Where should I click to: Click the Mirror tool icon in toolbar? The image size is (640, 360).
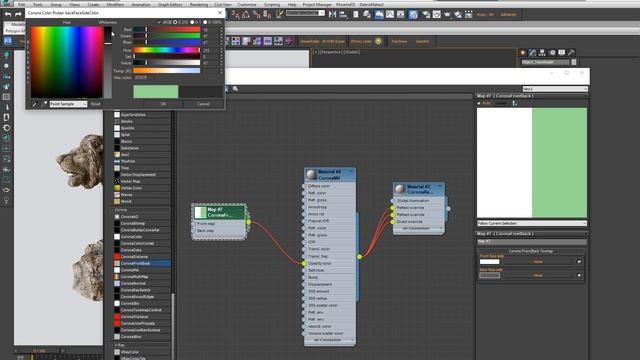[332, 14]
